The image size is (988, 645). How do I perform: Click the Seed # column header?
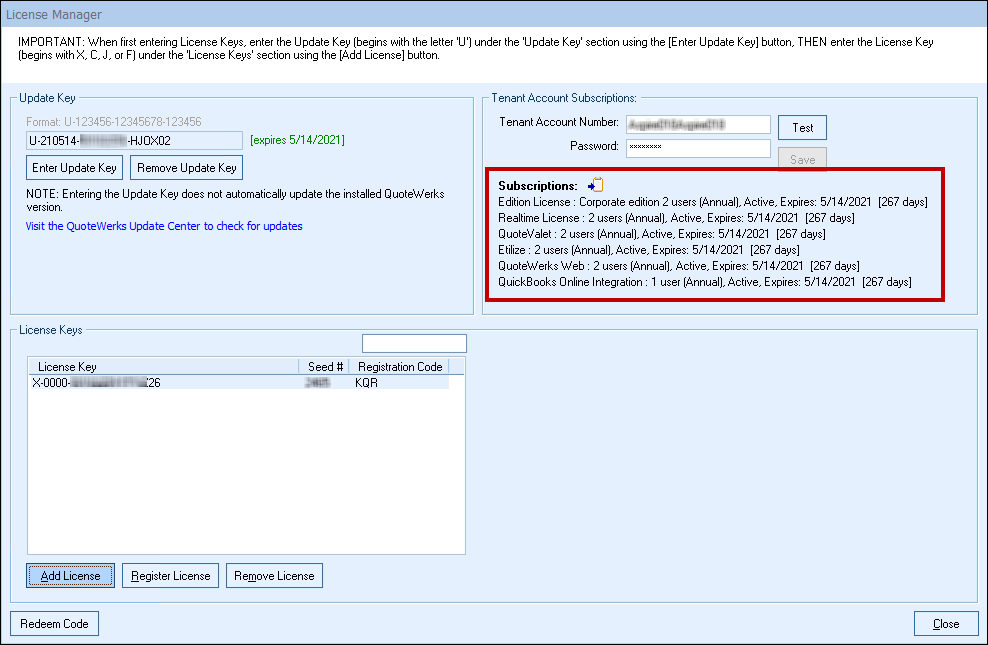tap(325, 367)
